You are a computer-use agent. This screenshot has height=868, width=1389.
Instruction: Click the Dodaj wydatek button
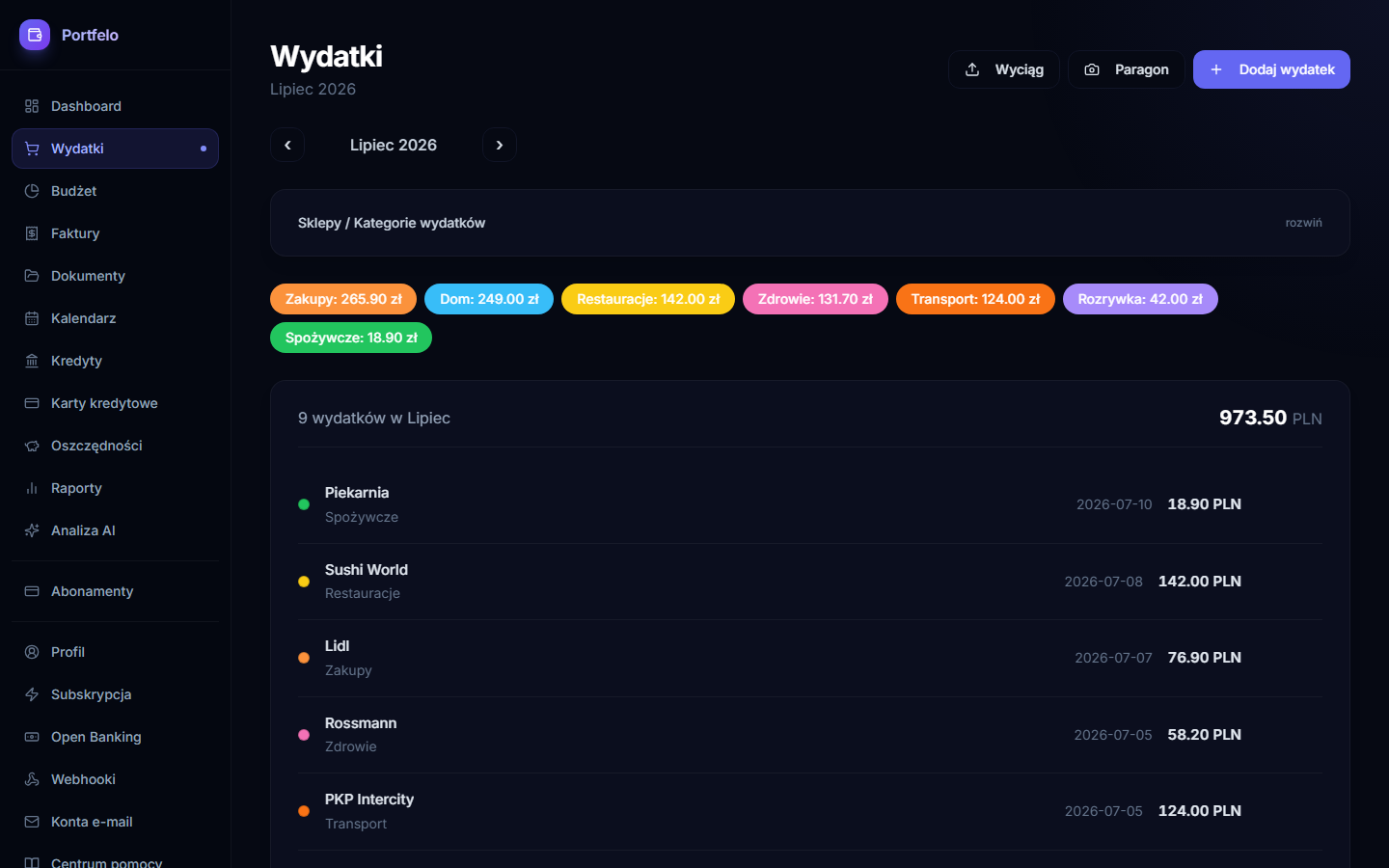click(1271, 69)
